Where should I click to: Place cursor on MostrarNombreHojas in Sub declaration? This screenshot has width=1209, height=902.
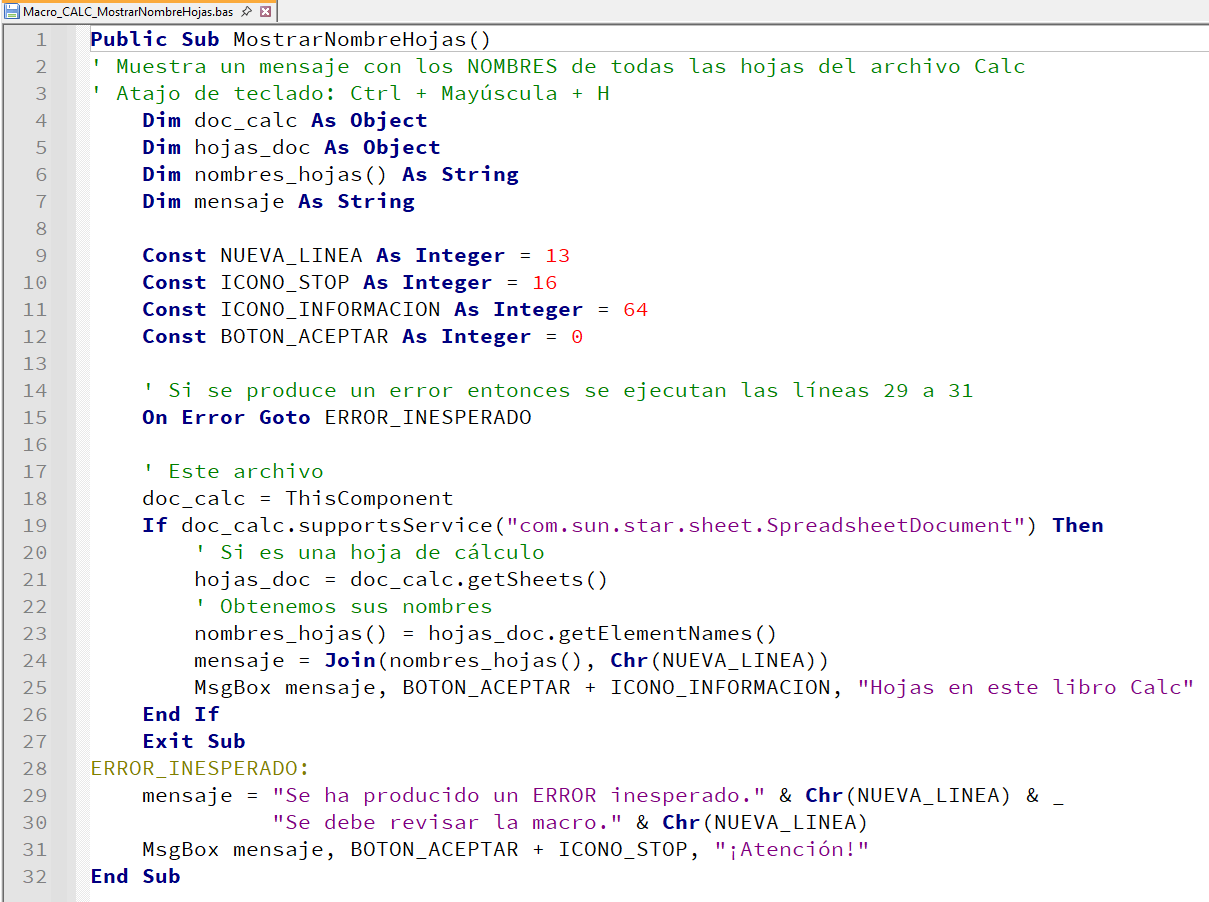(x=350, y=40)
